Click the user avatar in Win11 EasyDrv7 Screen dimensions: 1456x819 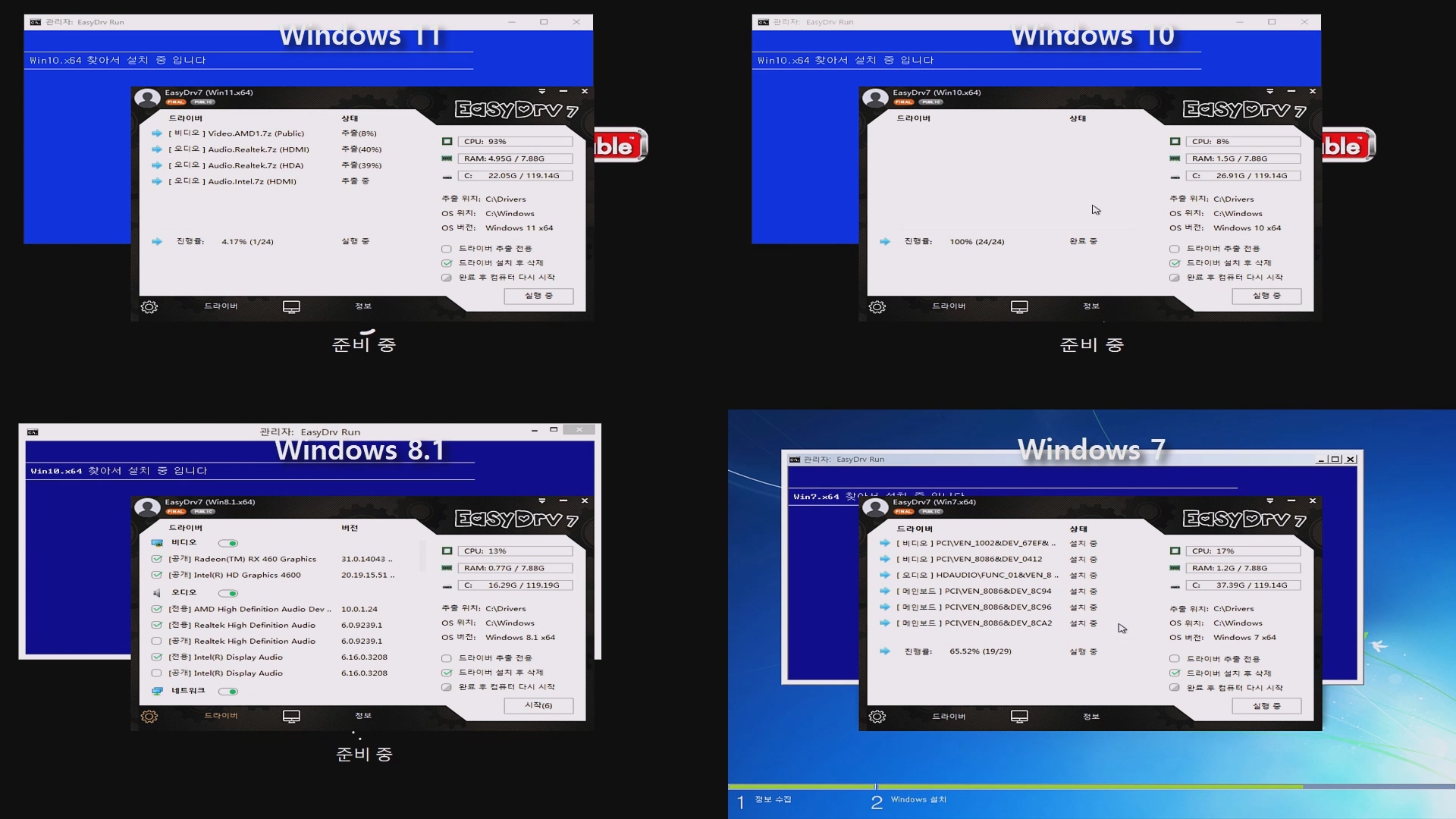click(x=147, y=98)
